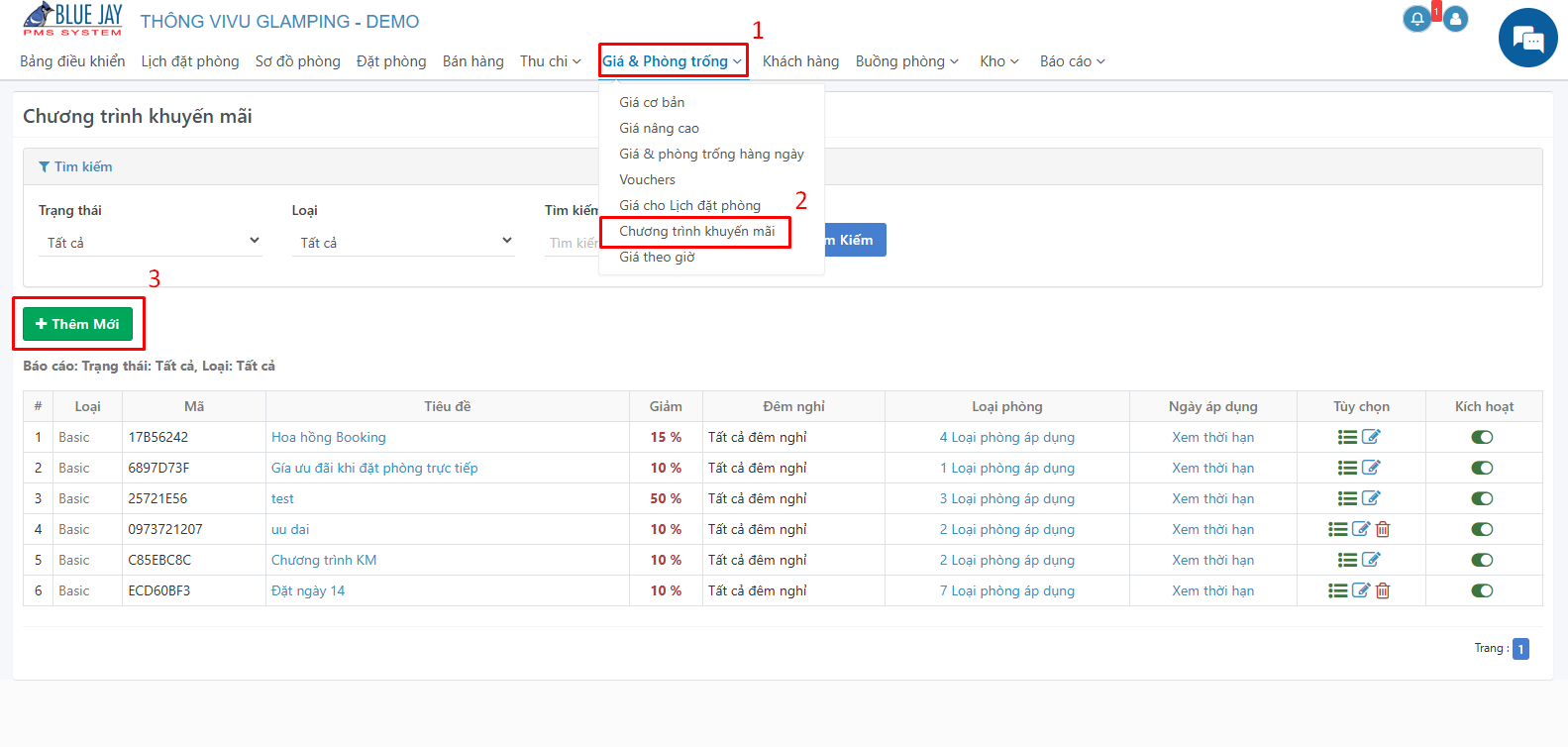Go to Đặt phòng
1568x747 pixels.
(391, 61)
